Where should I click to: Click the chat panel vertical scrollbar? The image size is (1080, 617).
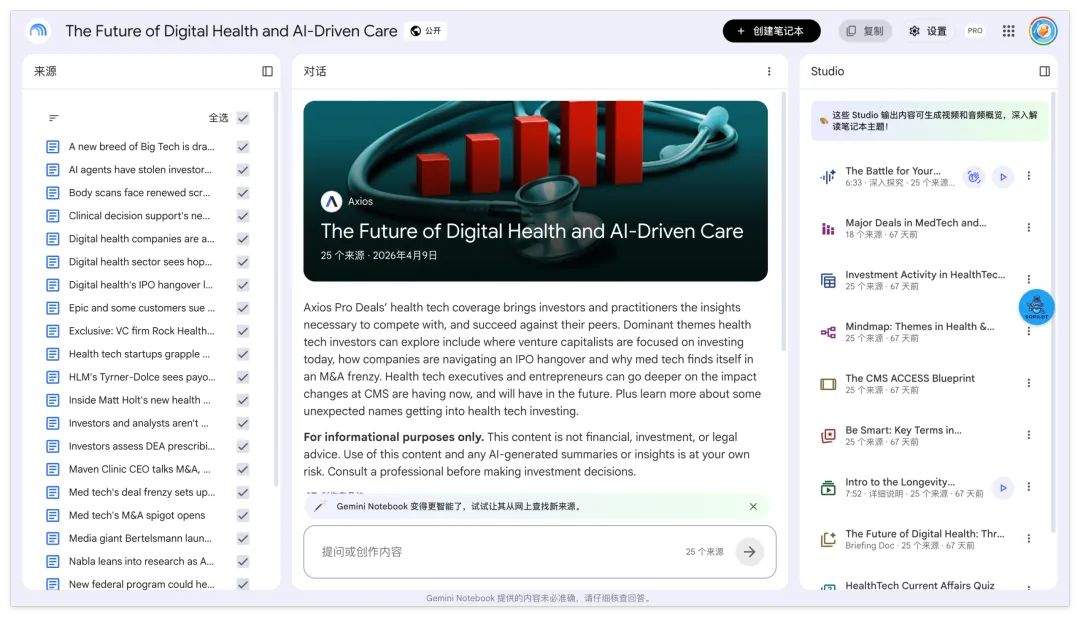783,222
